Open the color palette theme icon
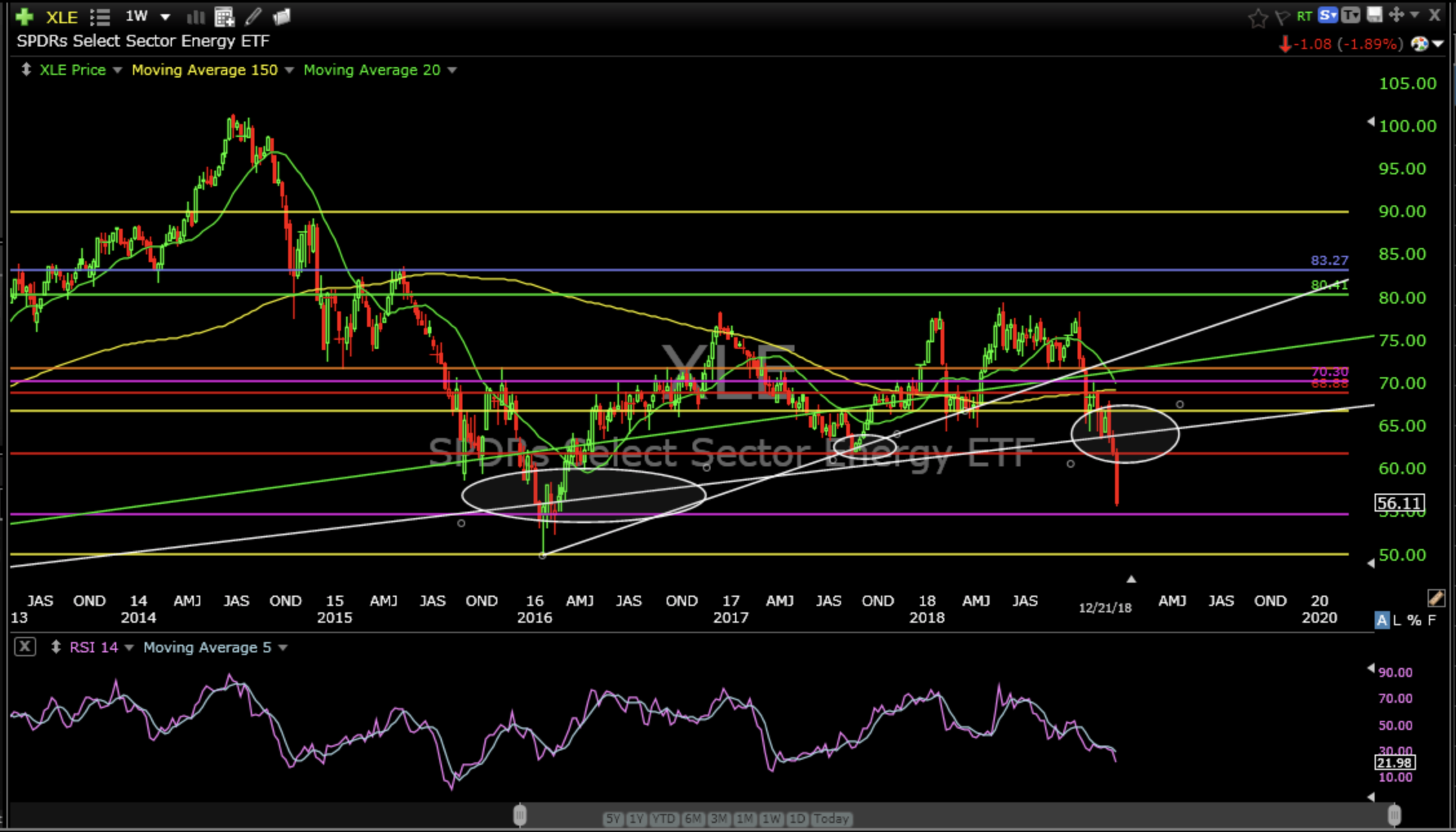This screenshot has height=832, width=1456. pyautogui.click(x=1420, y=44)
